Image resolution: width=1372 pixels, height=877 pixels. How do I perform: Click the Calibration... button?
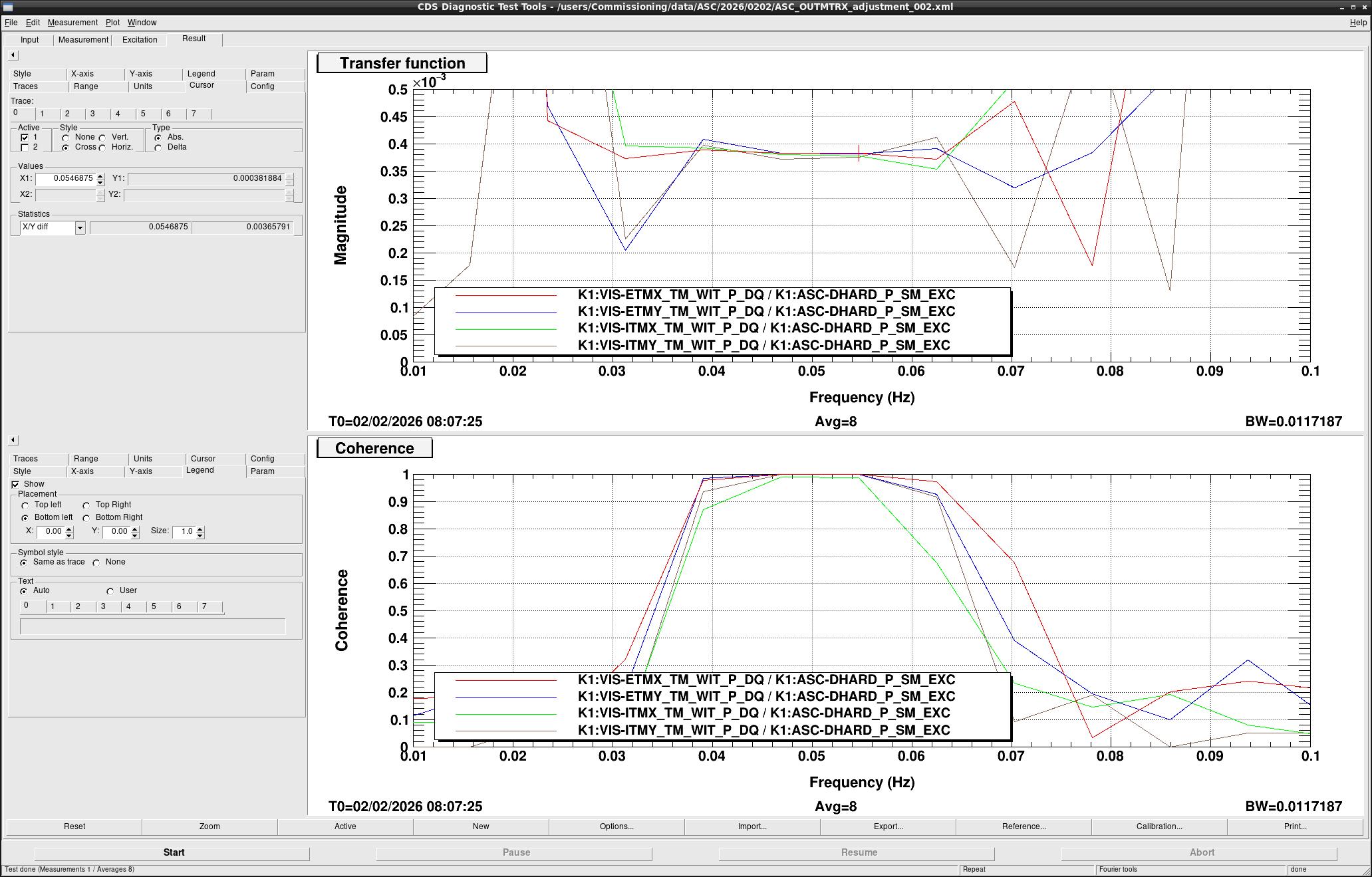[1159, 826]
